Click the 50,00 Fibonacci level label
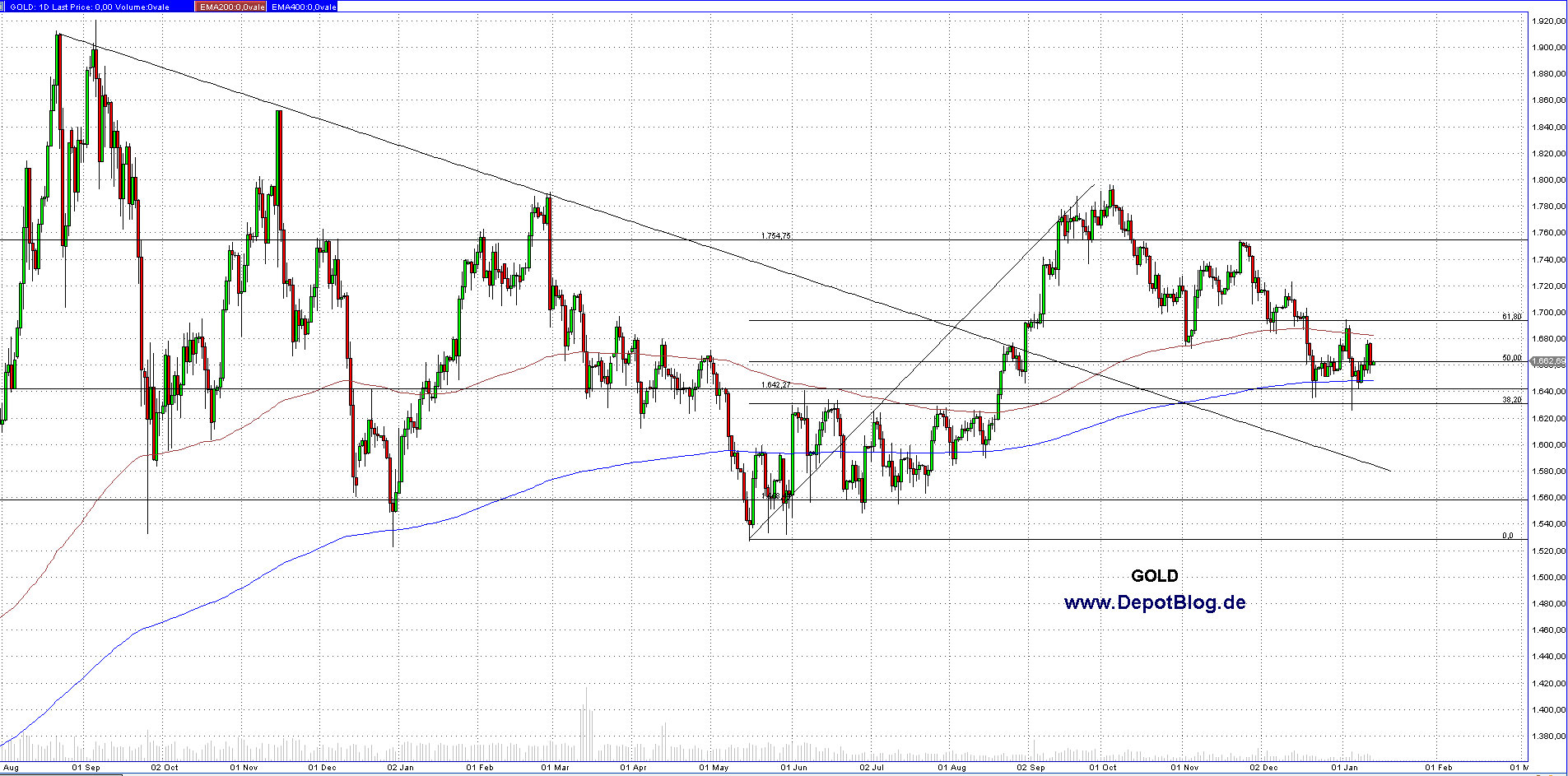Viewport: 1568px width, 776px height. click(1511, 358)
